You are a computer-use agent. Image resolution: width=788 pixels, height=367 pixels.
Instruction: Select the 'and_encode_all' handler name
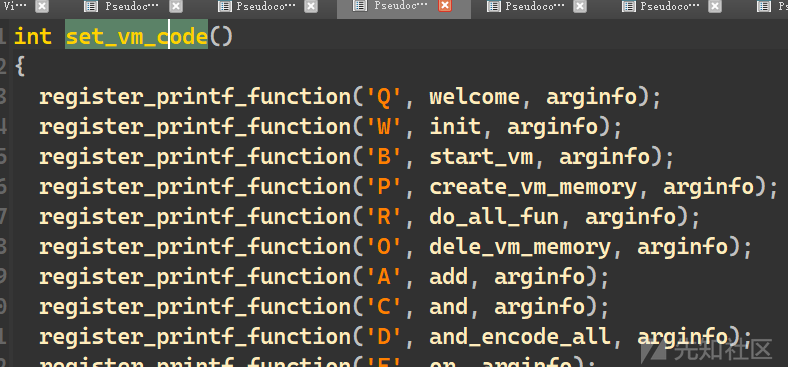pyautogui.click(x=520, y=337)
